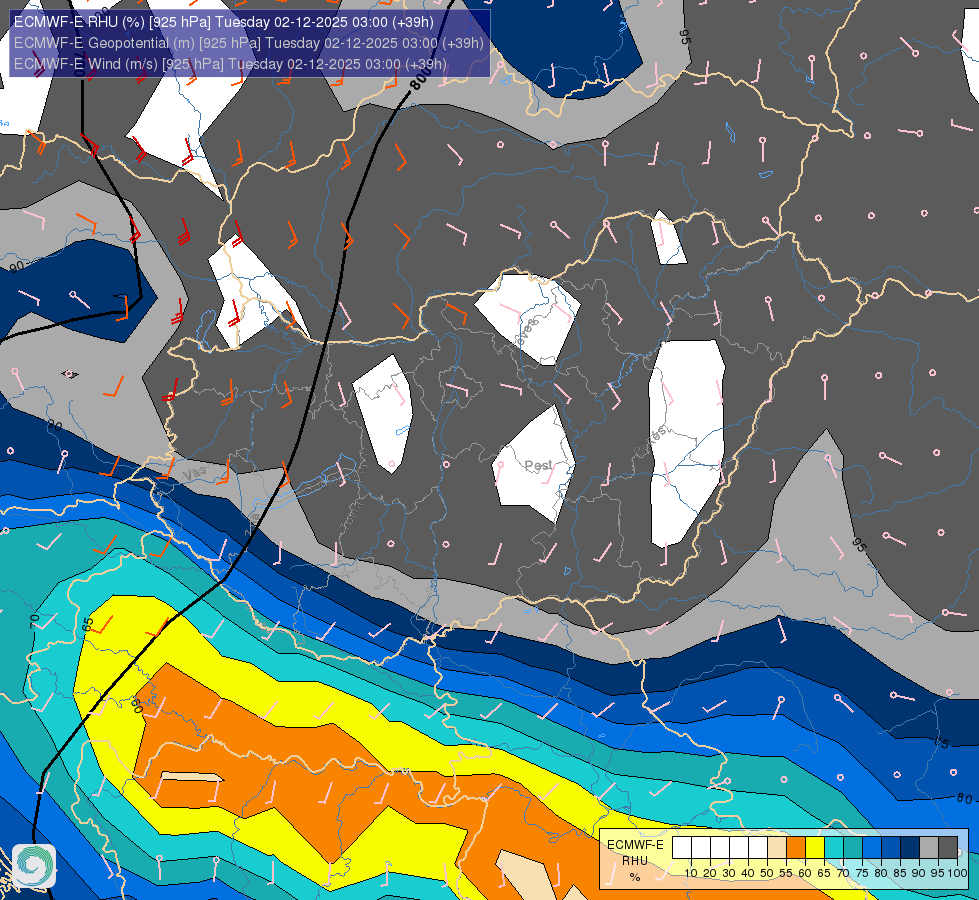The image size is (979, 900).
Task: Click the yellow 60-65 legend swatch
Action: (x=814, y=848)
